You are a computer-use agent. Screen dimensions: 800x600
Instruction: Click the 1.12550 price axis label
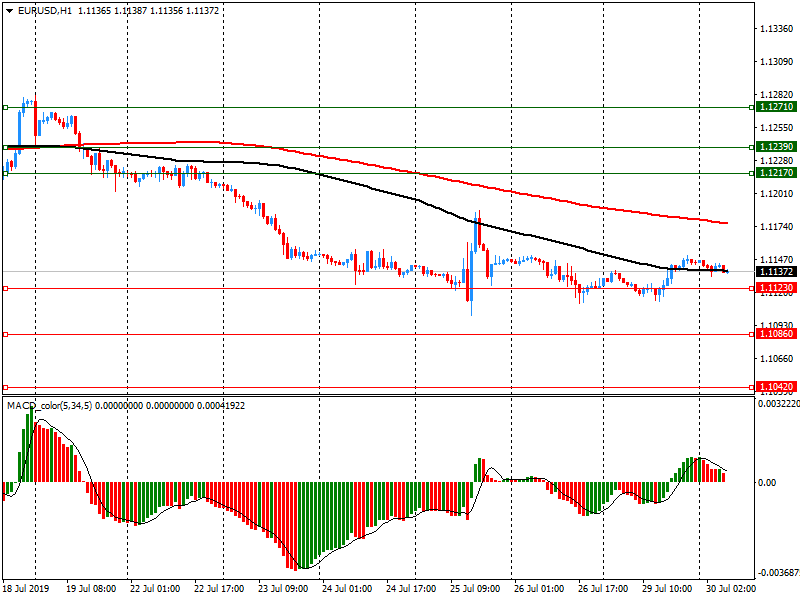pyautogui.click(x=777, y=128)
